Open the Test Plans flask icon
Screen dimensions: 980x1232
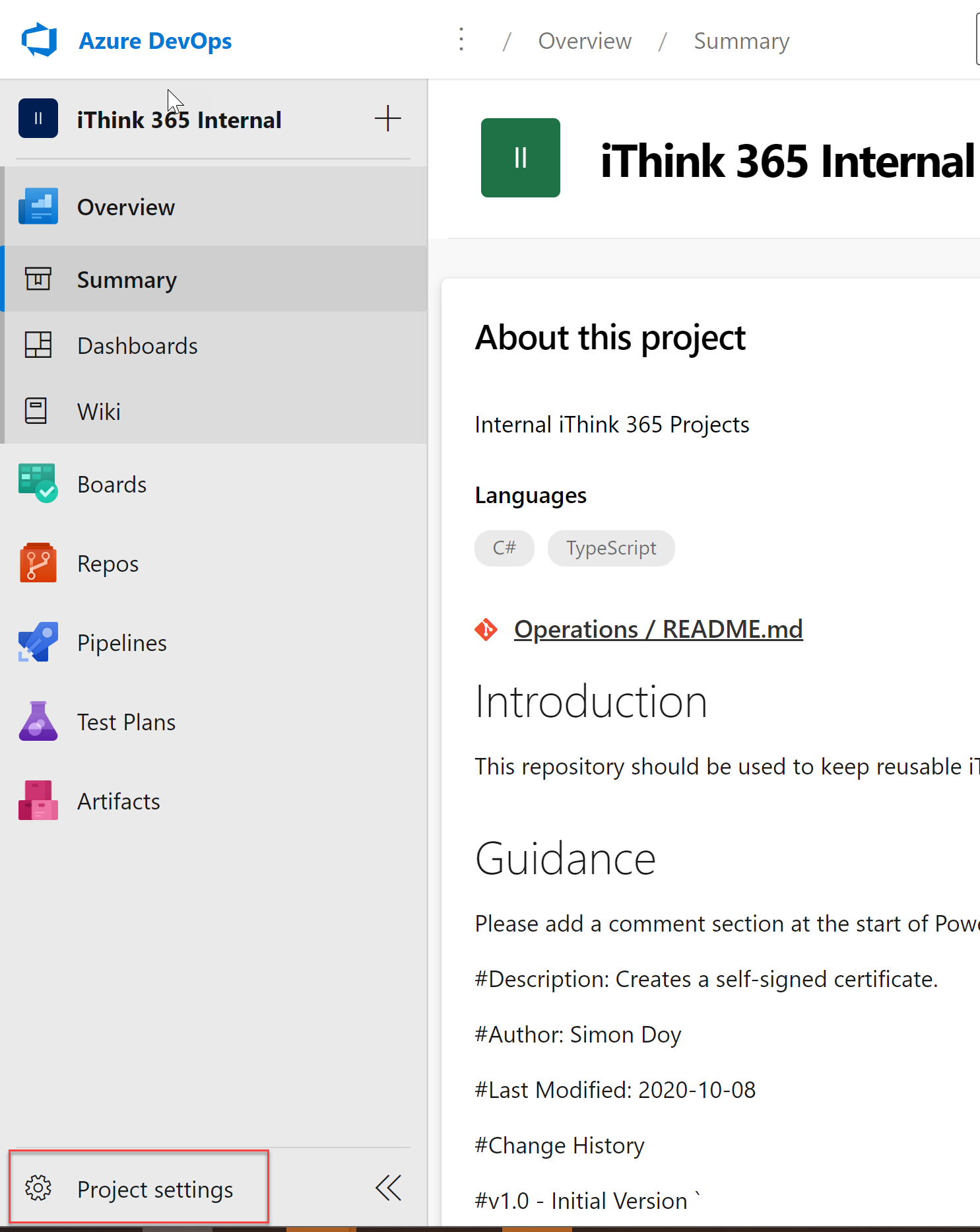38,722
